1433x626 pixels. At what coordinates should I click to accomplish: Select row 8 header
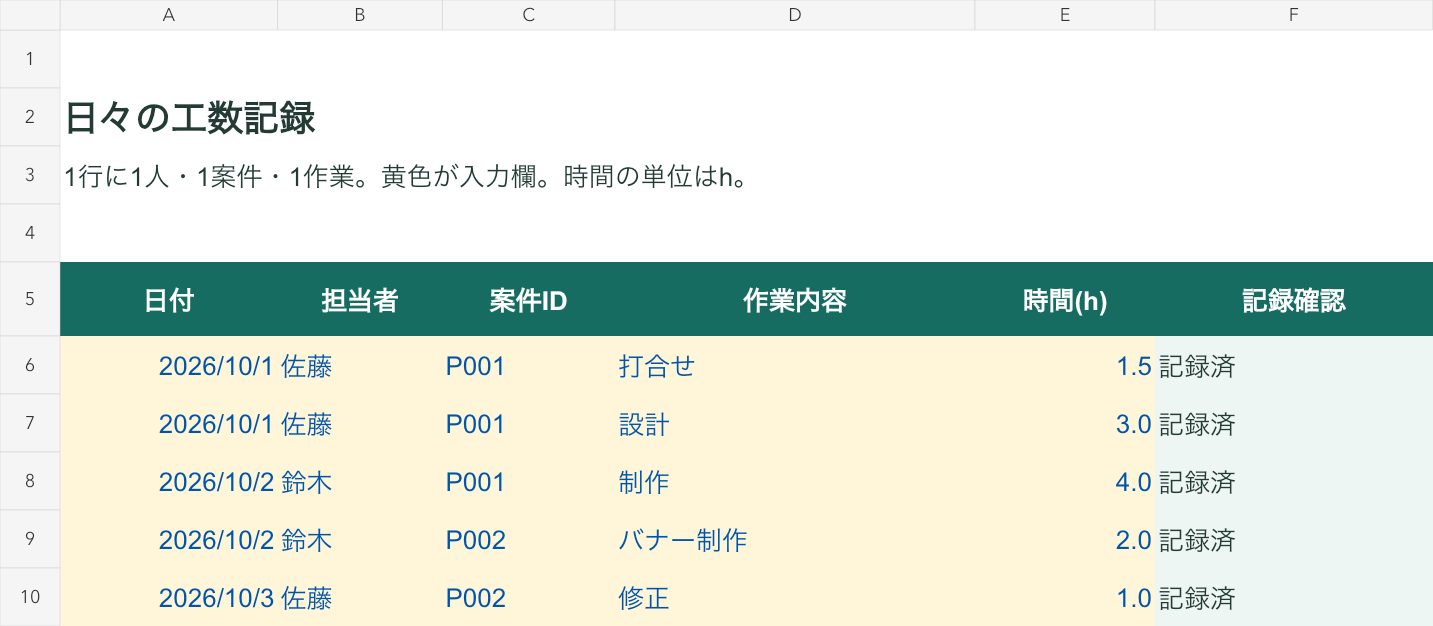tap(30, 481)
